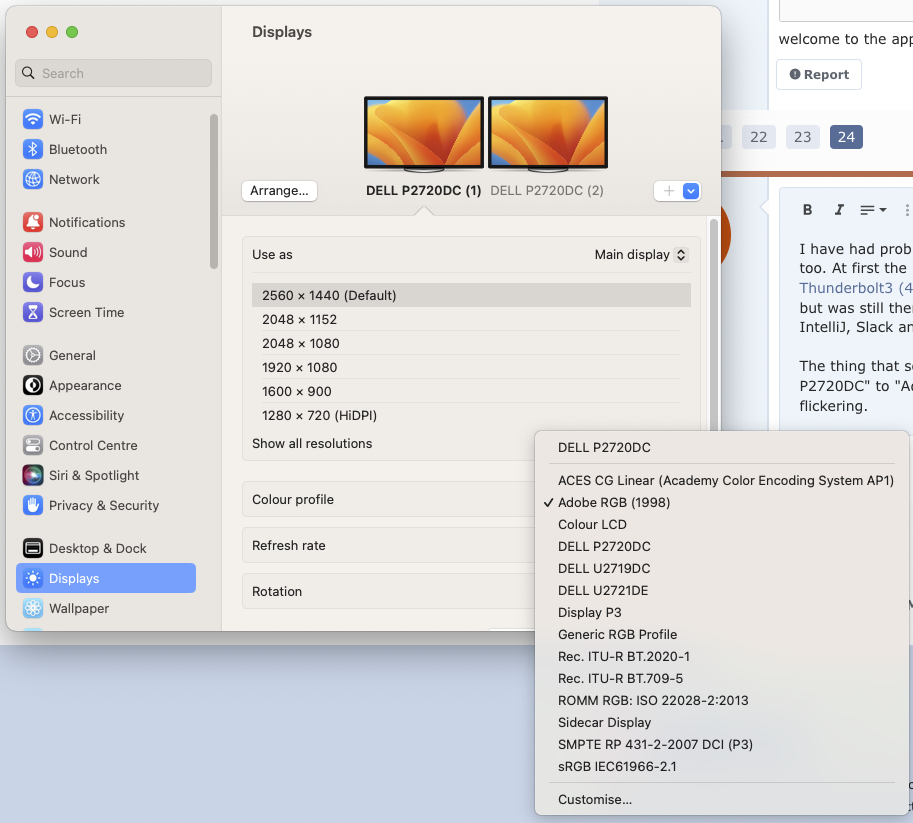Screen dimensions: 913x823
Task: Select the Bluetooth icon in sidebar
Action: (x=33, y=149)
